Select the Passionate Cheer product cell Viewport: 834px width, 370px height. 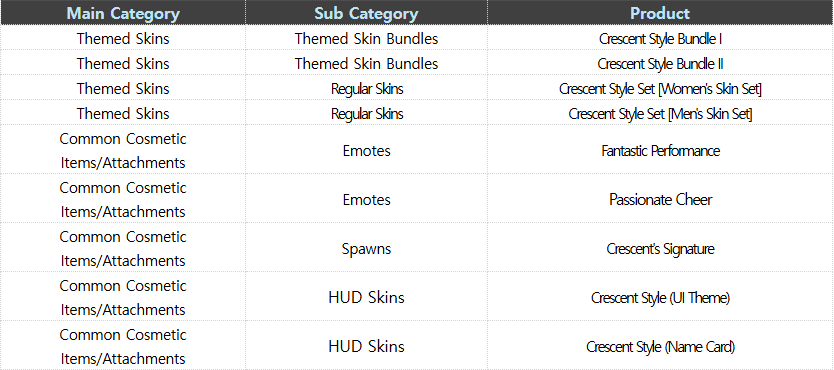coord(660,199)
